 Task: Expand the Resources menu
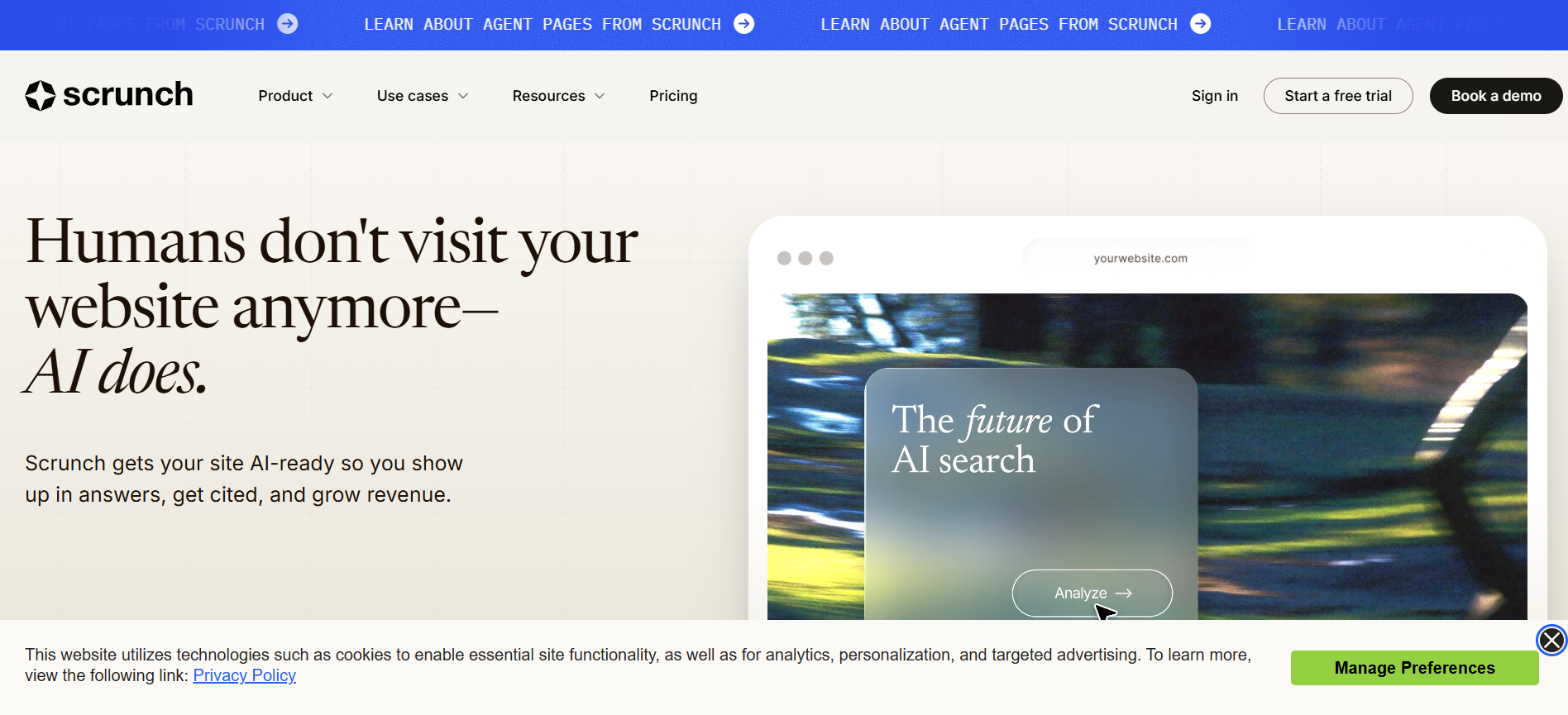click(x=558, y=96)
